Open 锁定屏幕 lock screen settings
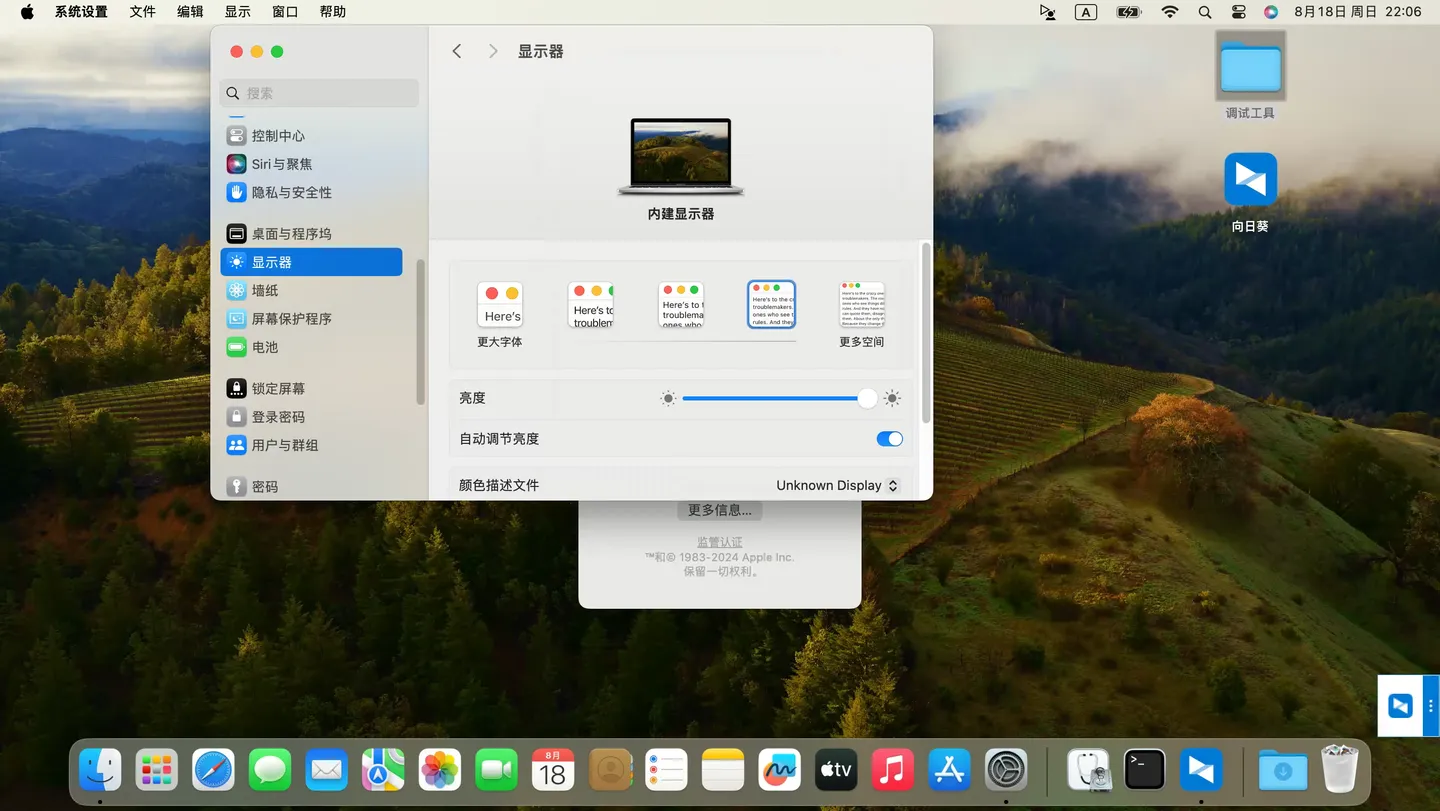Screen dimensions: 1440x811 pyautogui.click(x=277, y=389)
